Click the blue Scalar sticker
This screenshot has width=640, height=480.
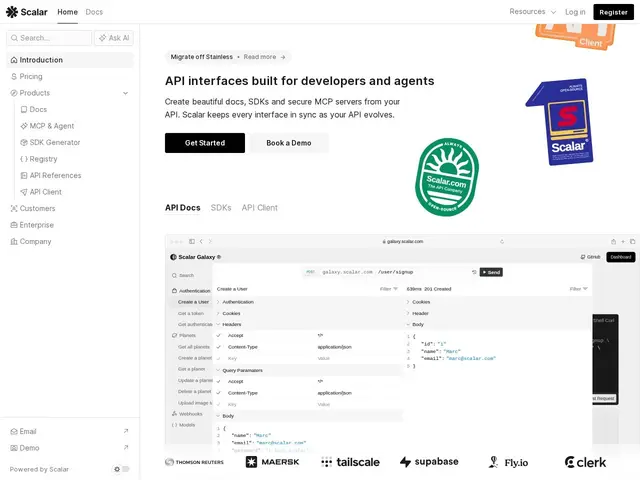coord(560,122)
